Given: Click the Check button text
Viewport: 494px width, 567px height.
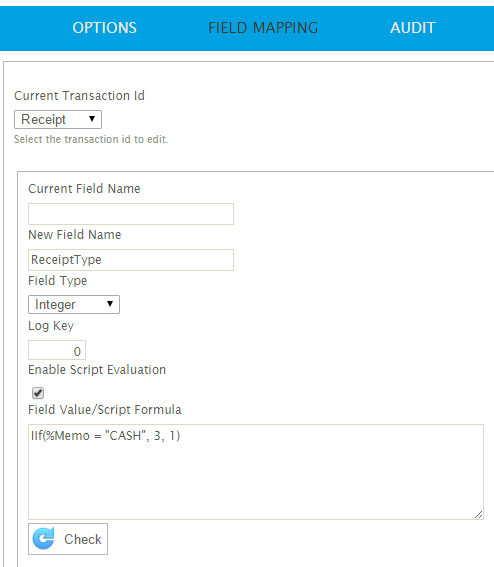Looking at the screenshot, I should (x=83, y=539).
